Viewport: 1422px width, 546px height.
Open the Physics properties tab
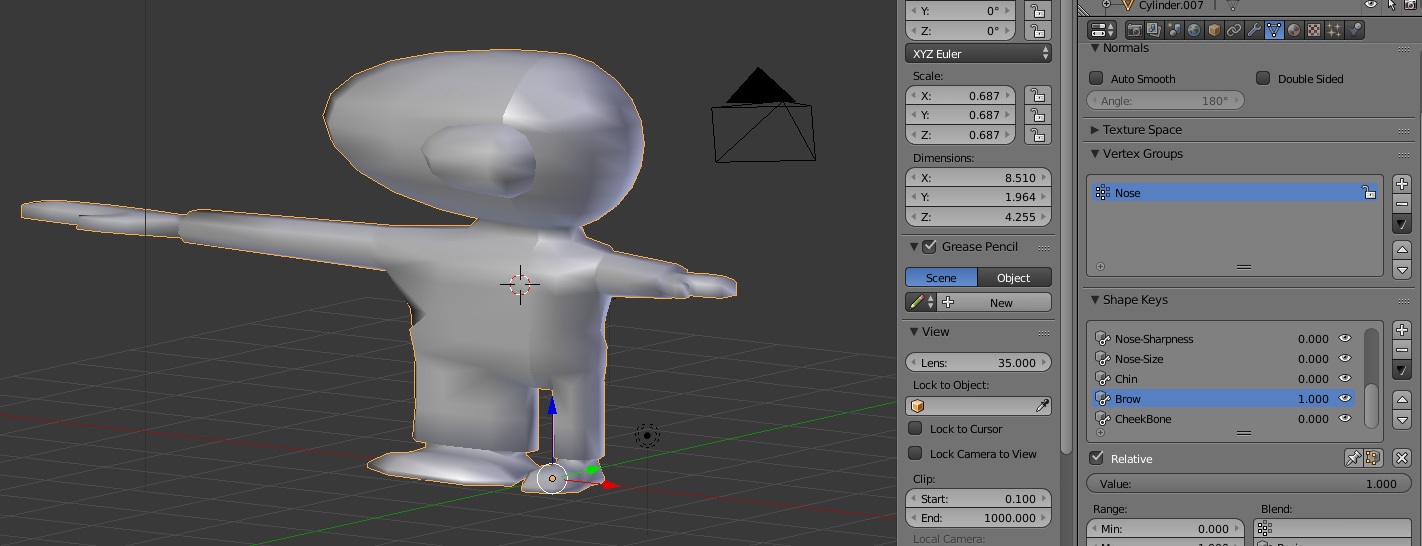pyautogui.click(x=1355, y=30)
